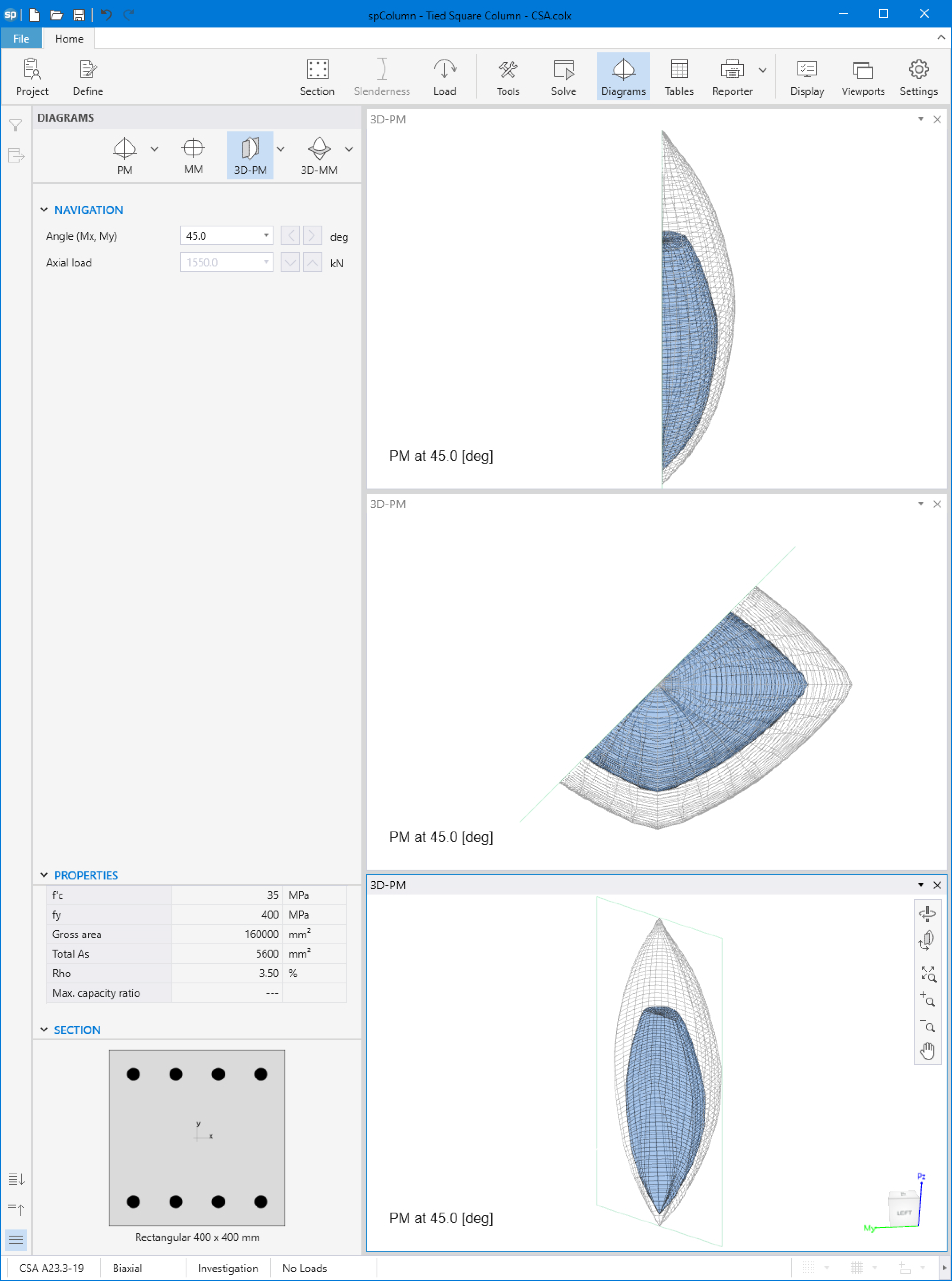
Task: Activate rotate-about-axis tool in bottom viewport
Action: tap(927, 914)
